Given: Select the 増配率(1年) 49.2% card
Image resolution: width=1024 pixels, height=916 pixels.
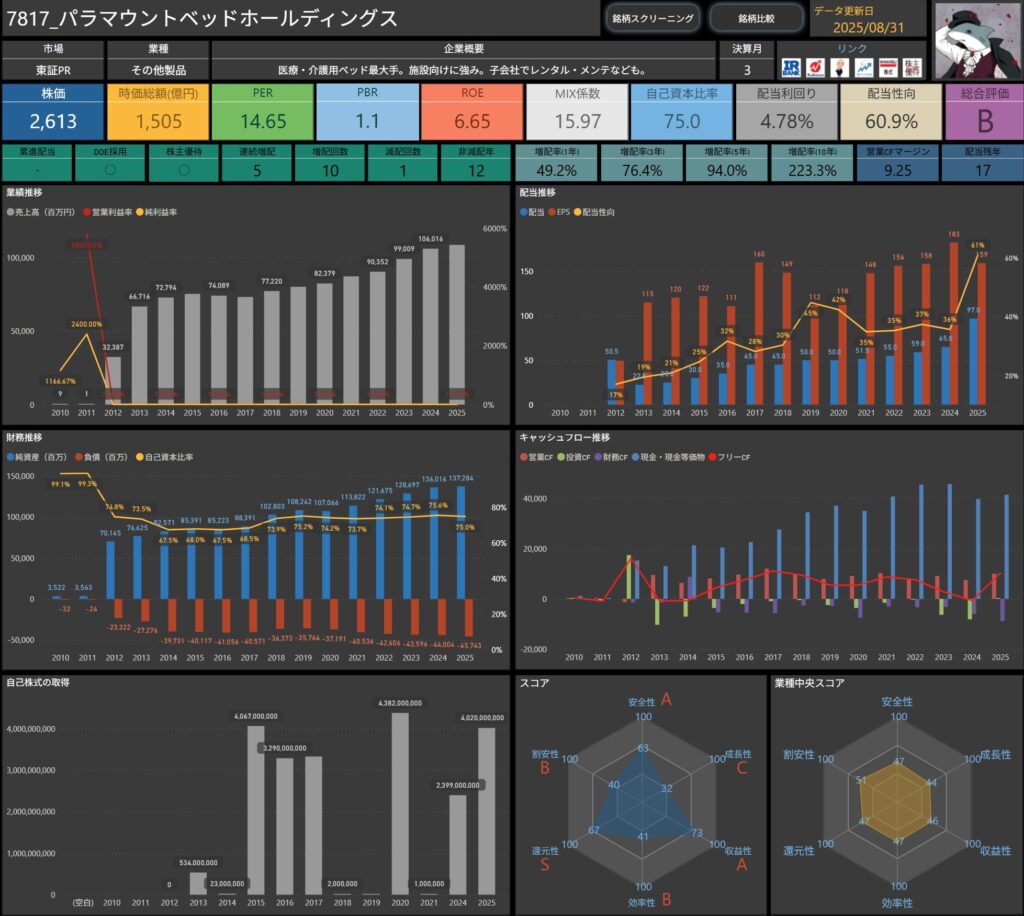Looking at the screenshot, I should tap(556, 163).
